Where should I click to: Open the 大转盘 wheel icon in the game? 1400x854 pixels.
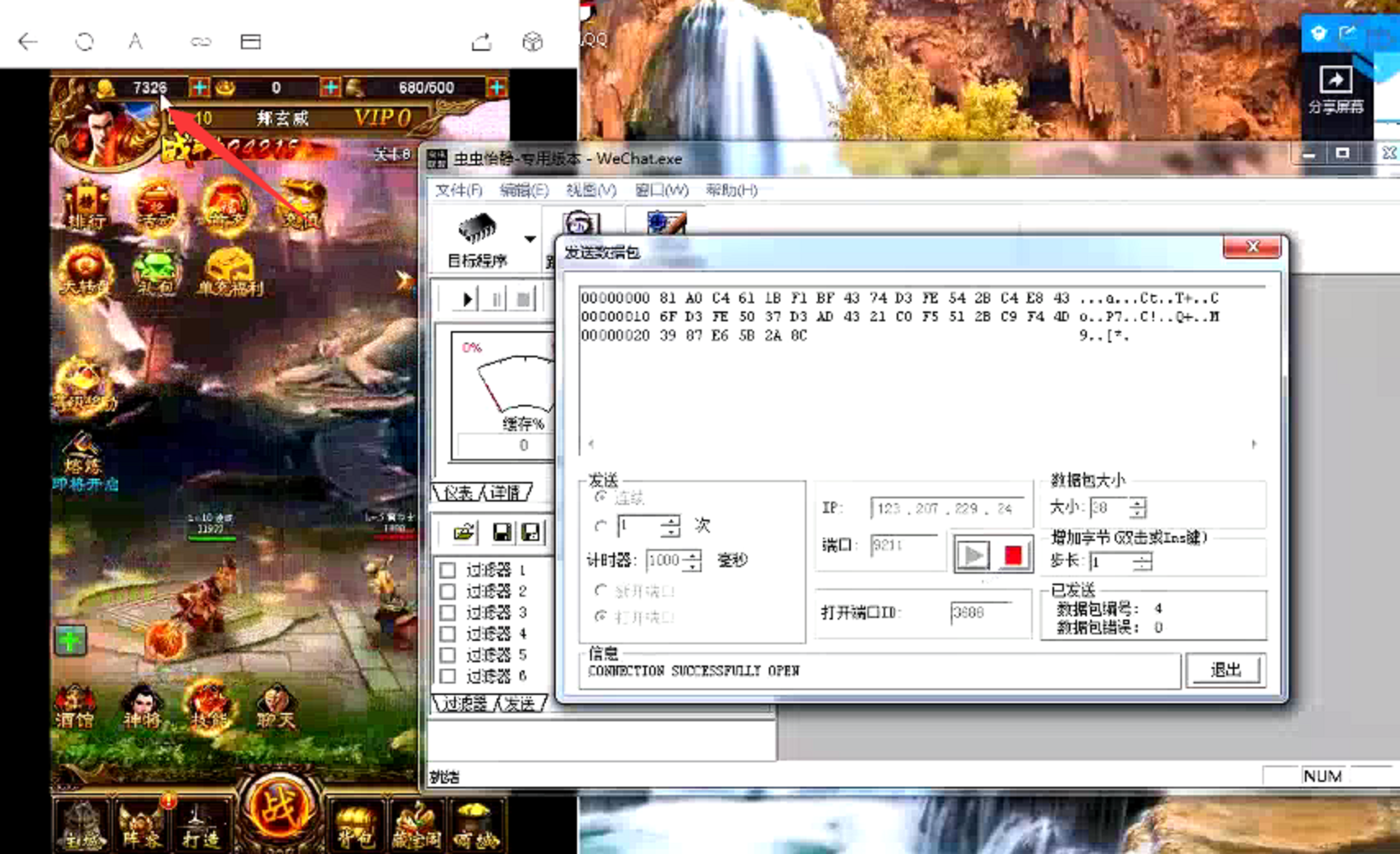point(84,270)
